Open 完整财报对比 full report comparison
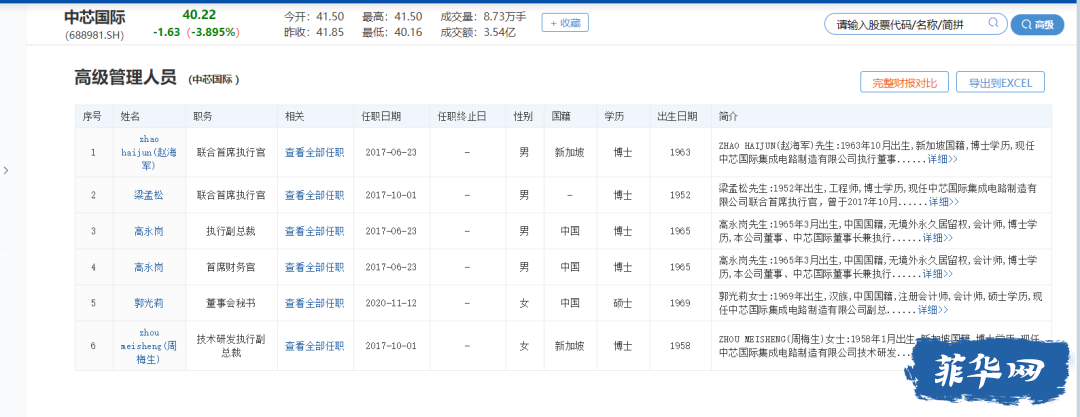Viewport: 1080px width, 417px height. 904,82
